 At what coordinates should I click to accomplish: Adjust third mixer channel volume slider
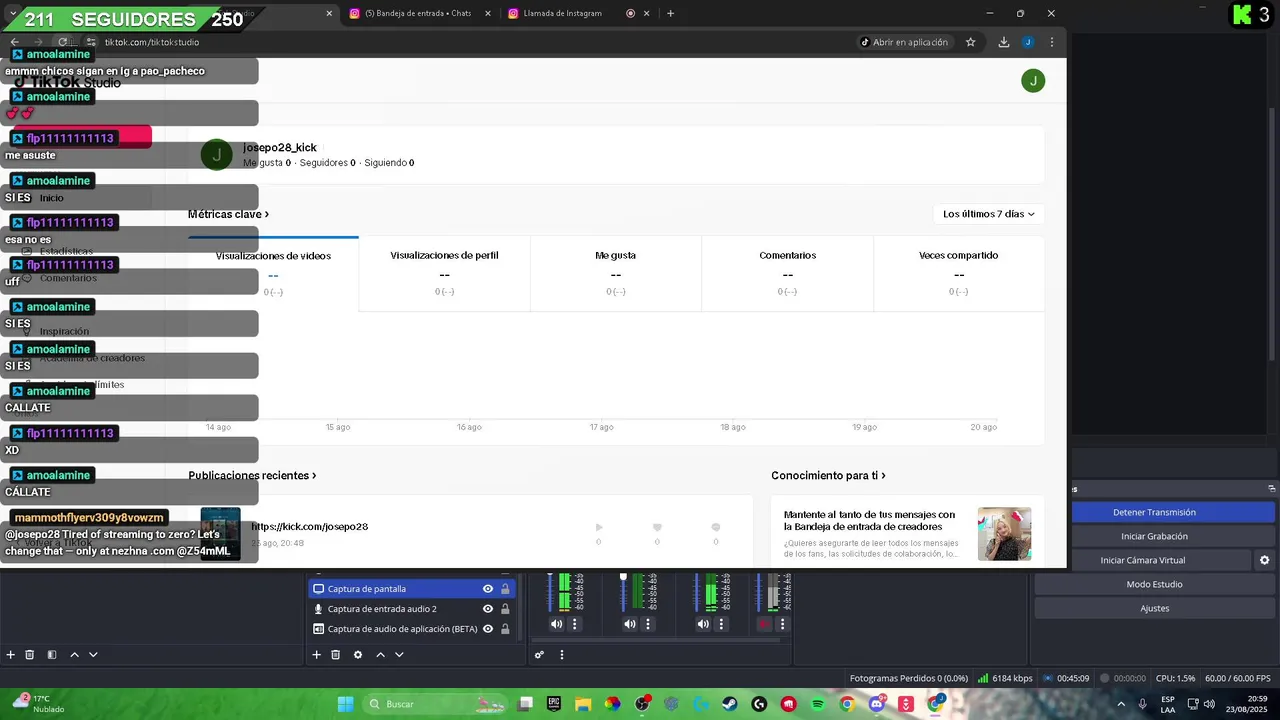697,591
